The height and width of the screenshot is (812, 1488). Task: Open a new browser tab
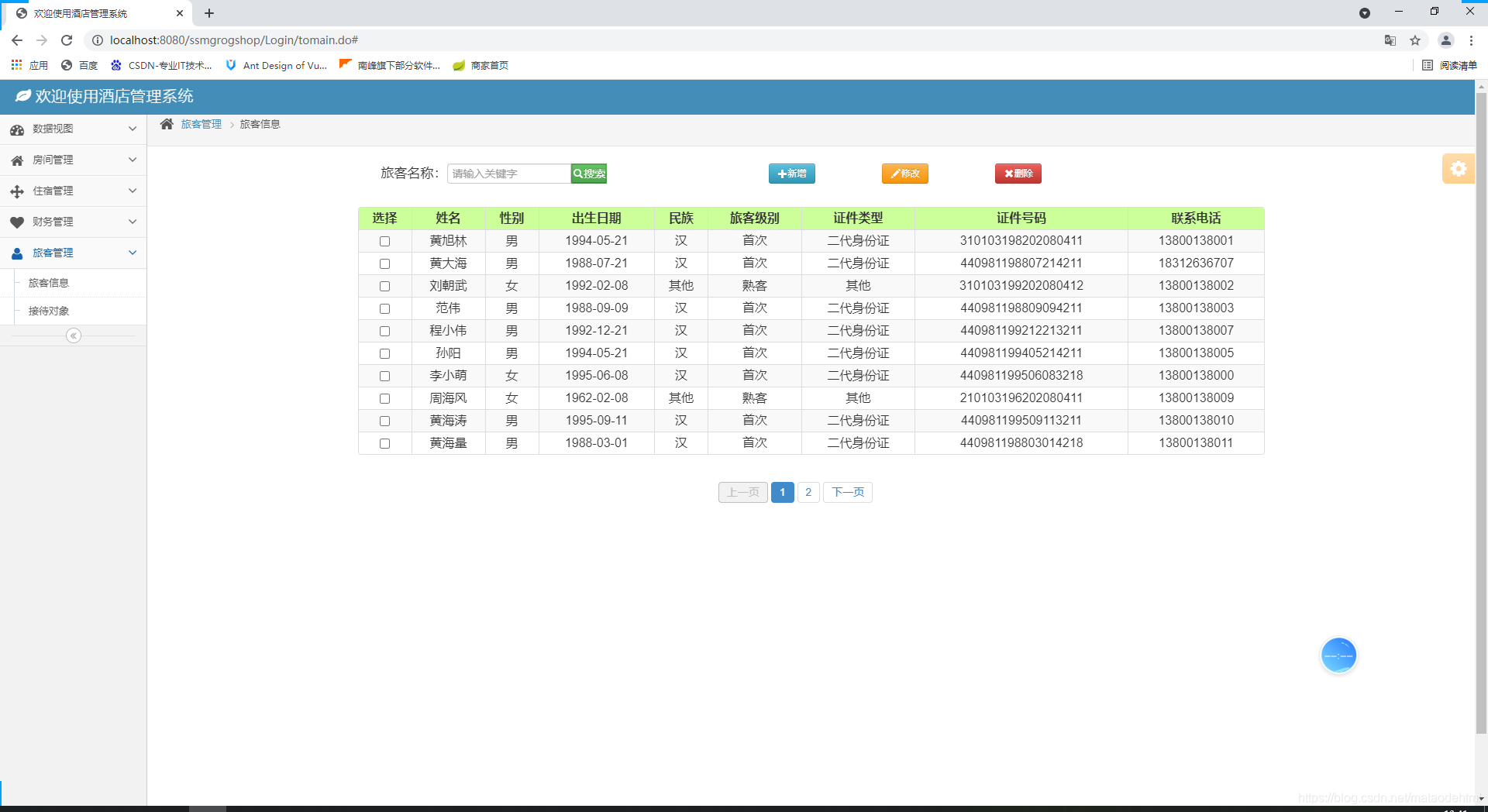pyautogui.click(x=209, y=13)
